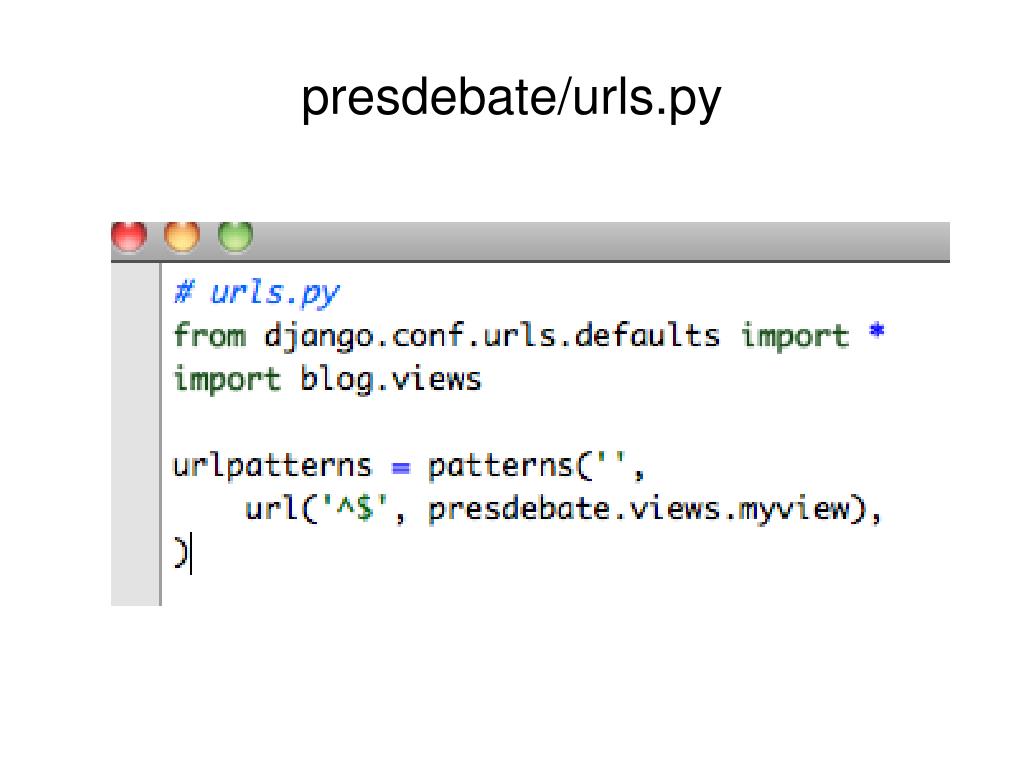Screen dimensions: 1024x768
Task: Click the 'patterns(' function call
Action: tap(511, 467)
